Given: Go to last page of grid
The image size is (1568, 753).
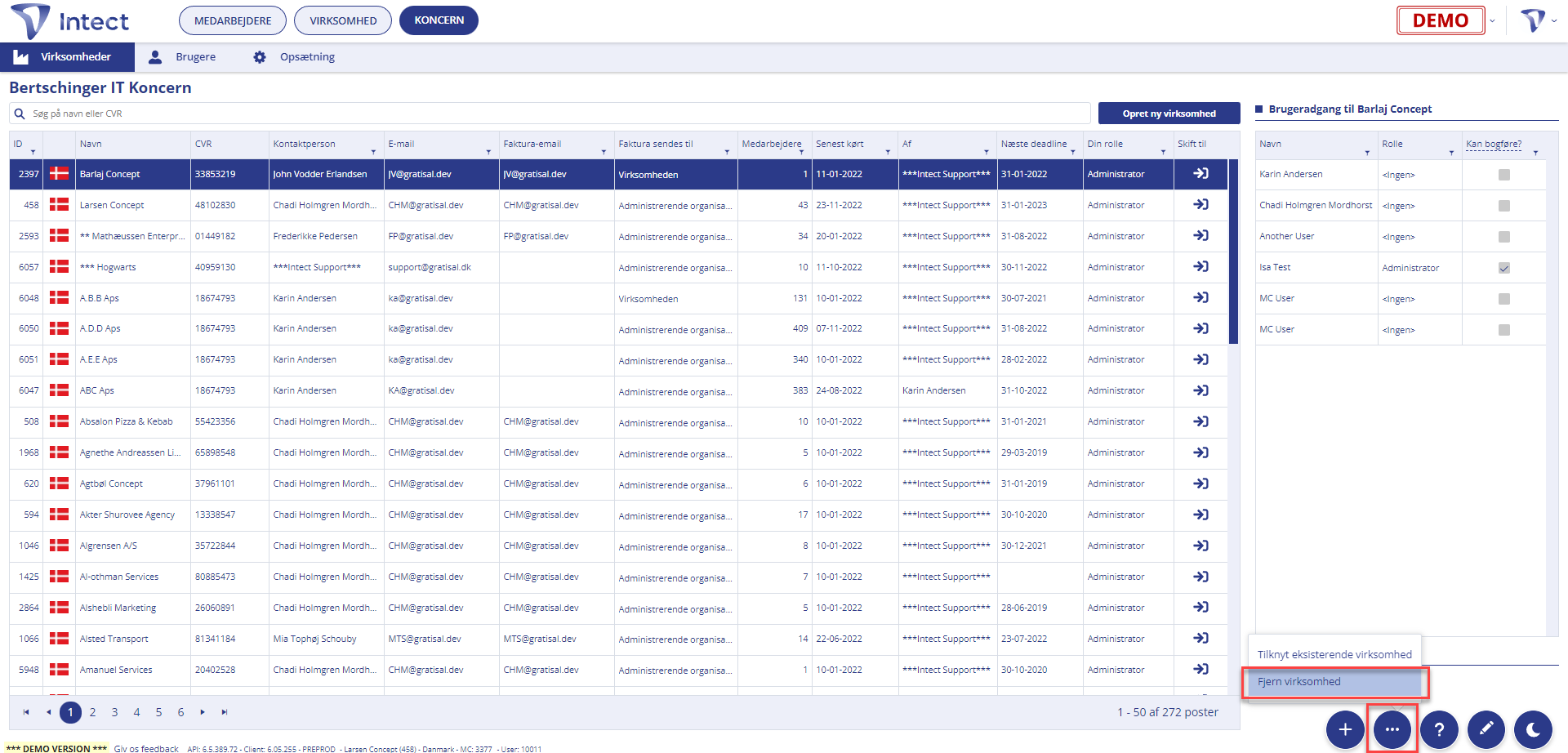Looking at the screenshot, I should point(225,712).
